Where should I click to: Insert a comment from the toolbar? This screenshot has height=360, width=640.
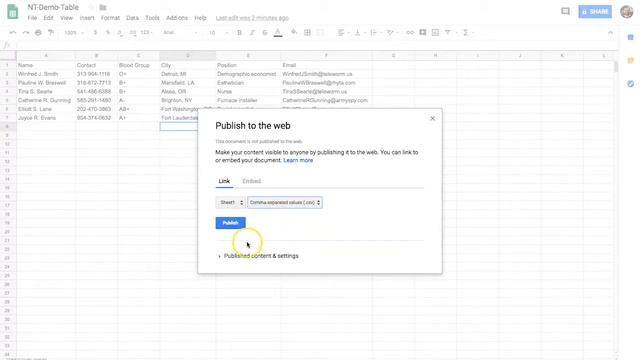point(422,33)
